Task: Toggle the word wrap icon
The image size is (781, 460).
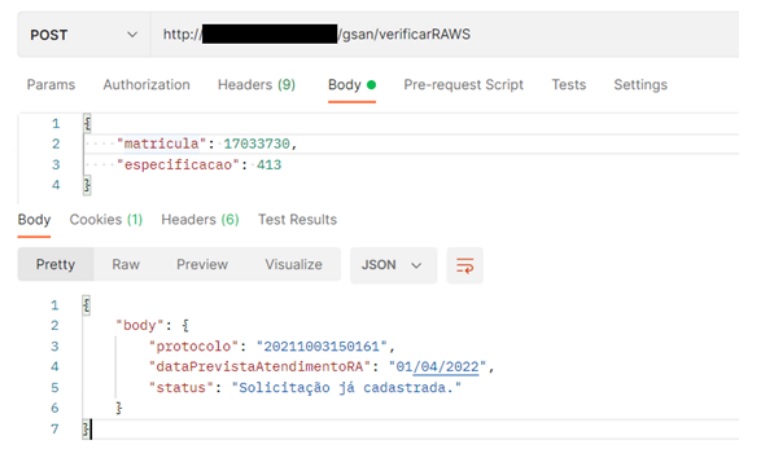Action: [x=464, y=265]
